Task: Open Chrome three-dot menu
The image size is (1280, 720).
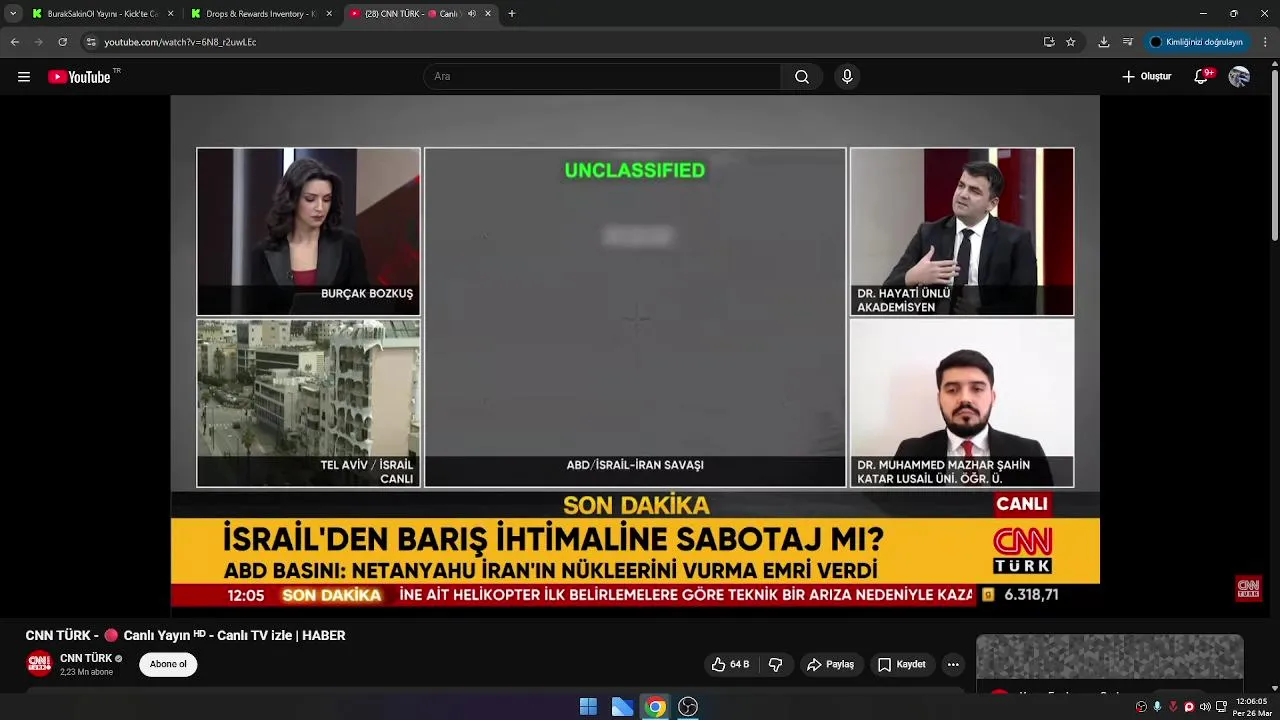Action: [x=1265, y=42]
